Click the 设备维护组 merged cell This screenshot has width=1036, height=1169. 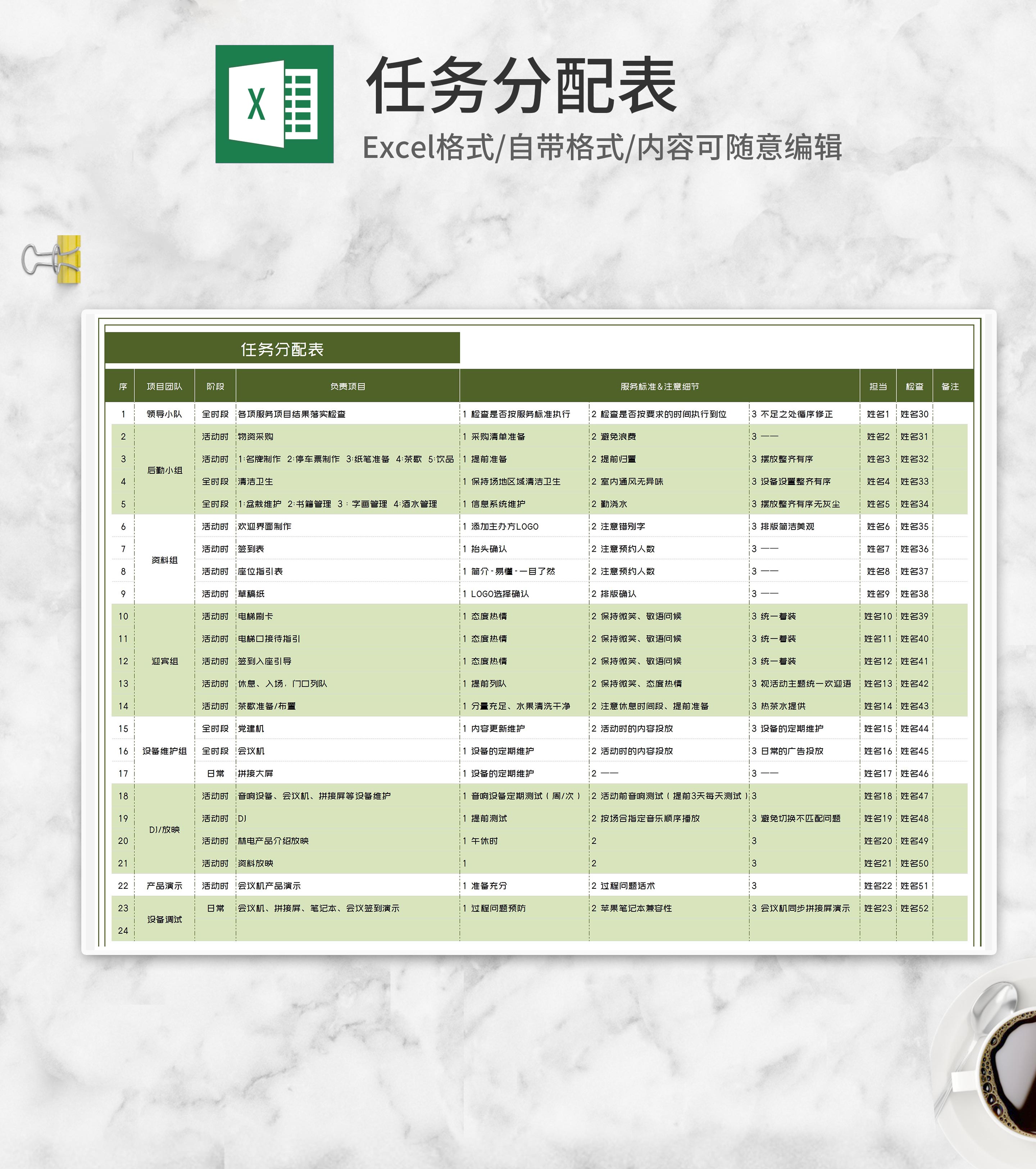(164, 751)
